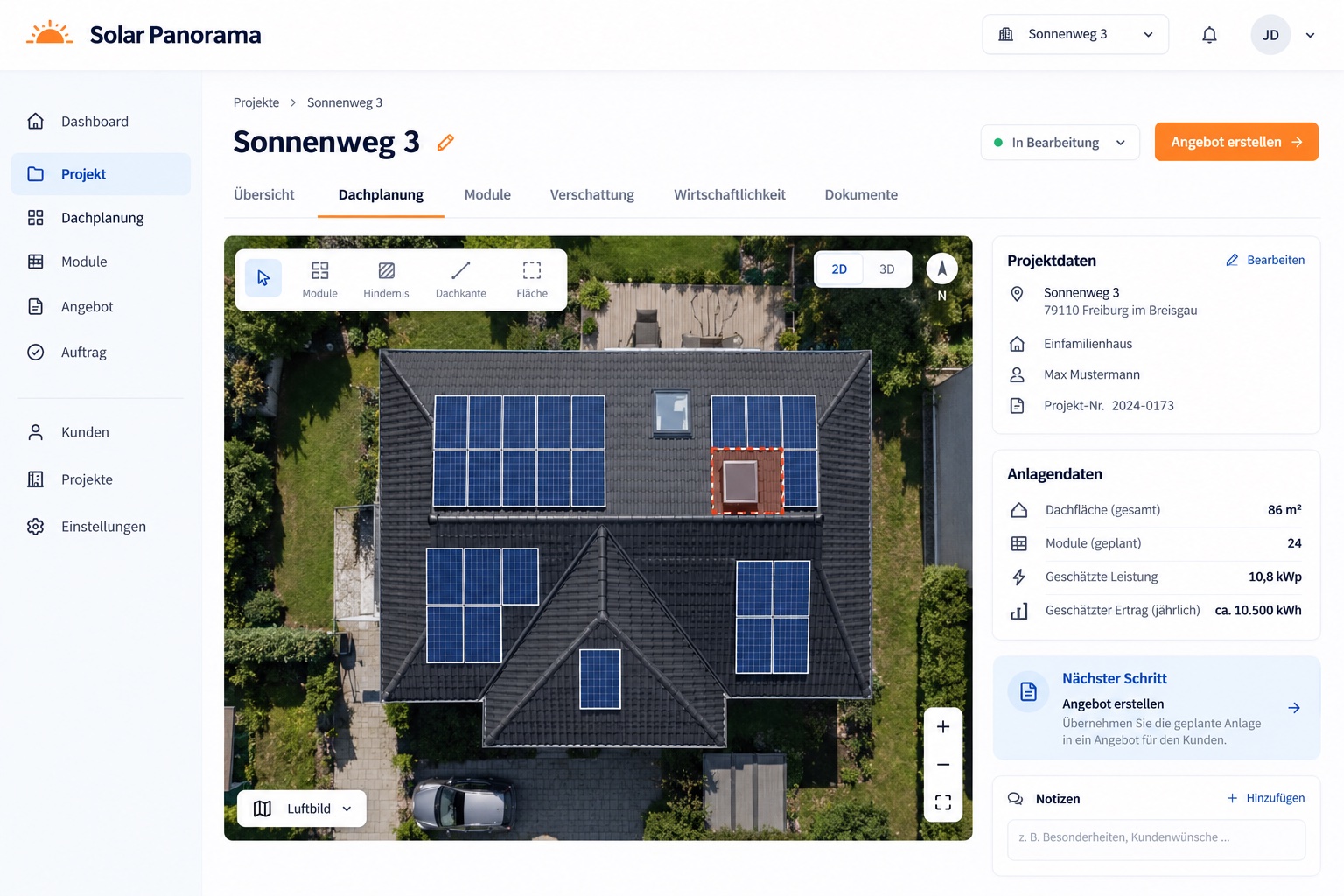Switch to the Übersicht tab
Viewport: 1344px width, 896px height.
[264, 194]
